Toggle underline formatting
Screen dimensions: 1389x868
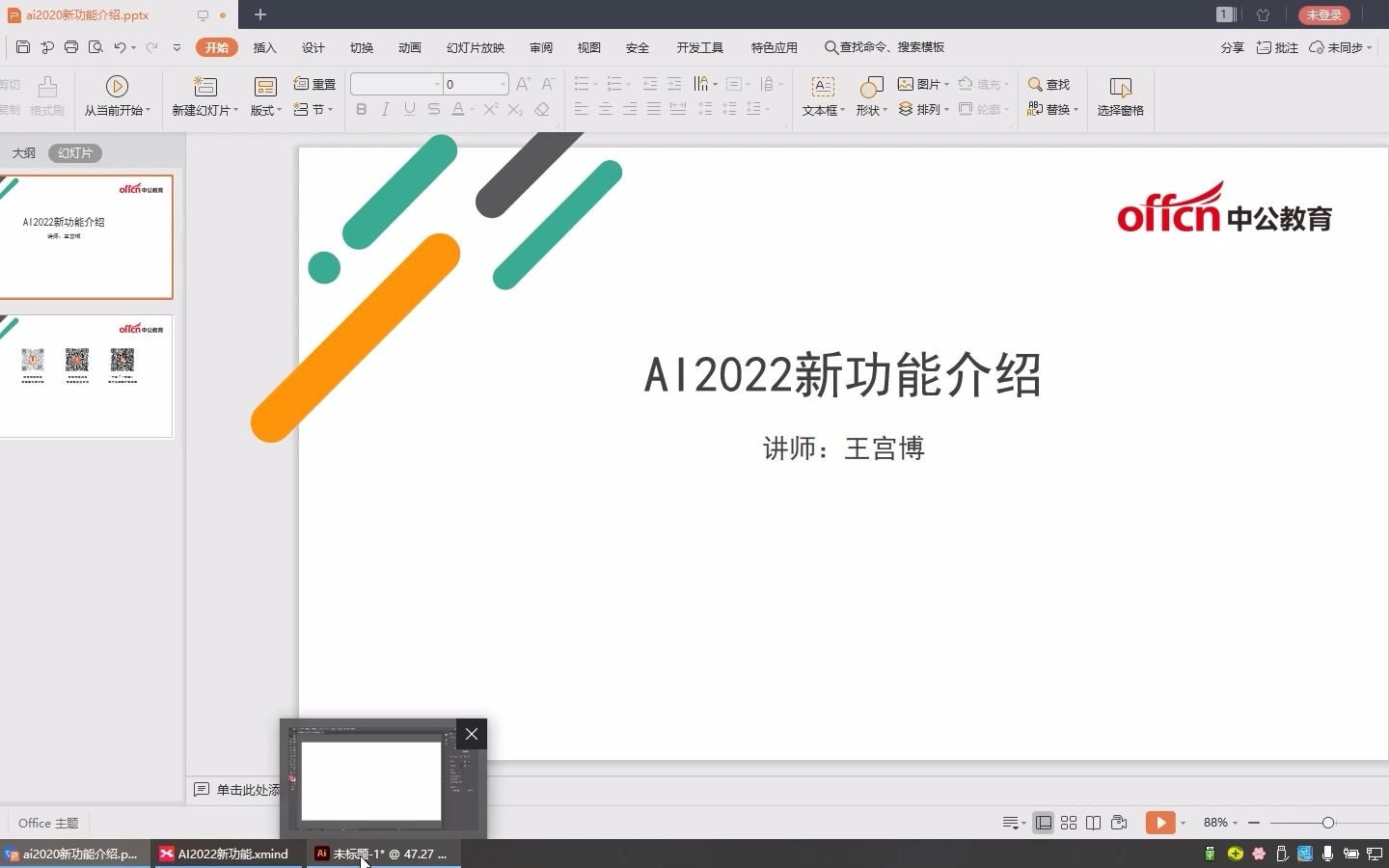click(x=409, y=109)
